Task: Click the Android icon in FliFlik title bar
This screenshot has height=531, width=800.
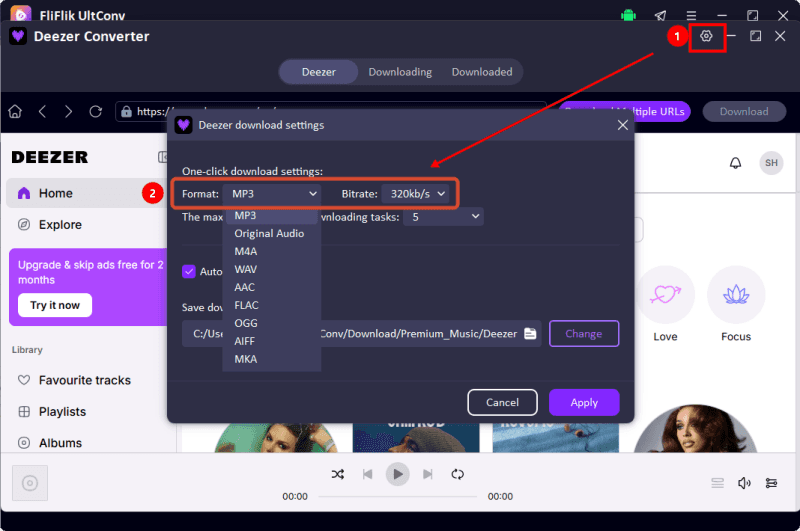Action: tap(628, 15)
